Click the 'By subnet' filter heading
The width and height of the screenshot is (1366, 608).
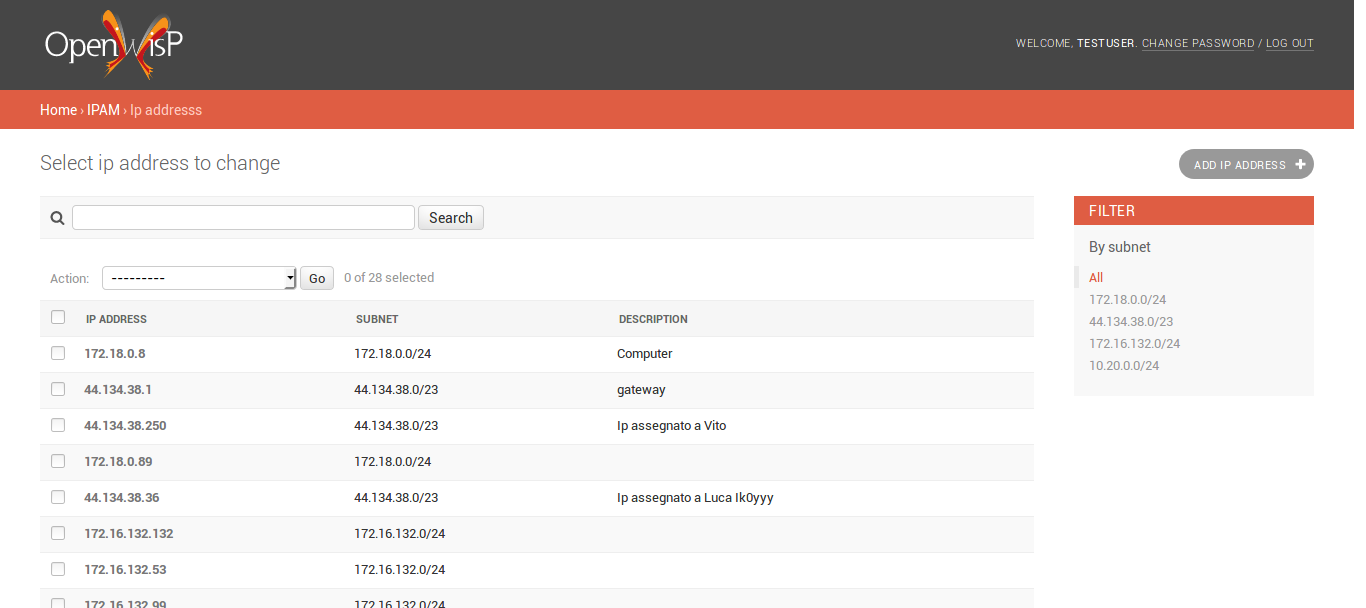[x=1120, y=247]
